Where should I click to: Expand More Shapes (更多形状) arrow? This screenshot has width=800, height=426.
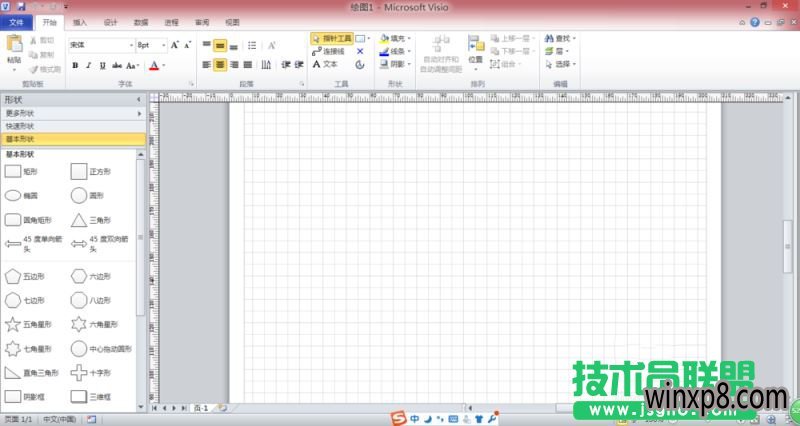coord(139,113)
